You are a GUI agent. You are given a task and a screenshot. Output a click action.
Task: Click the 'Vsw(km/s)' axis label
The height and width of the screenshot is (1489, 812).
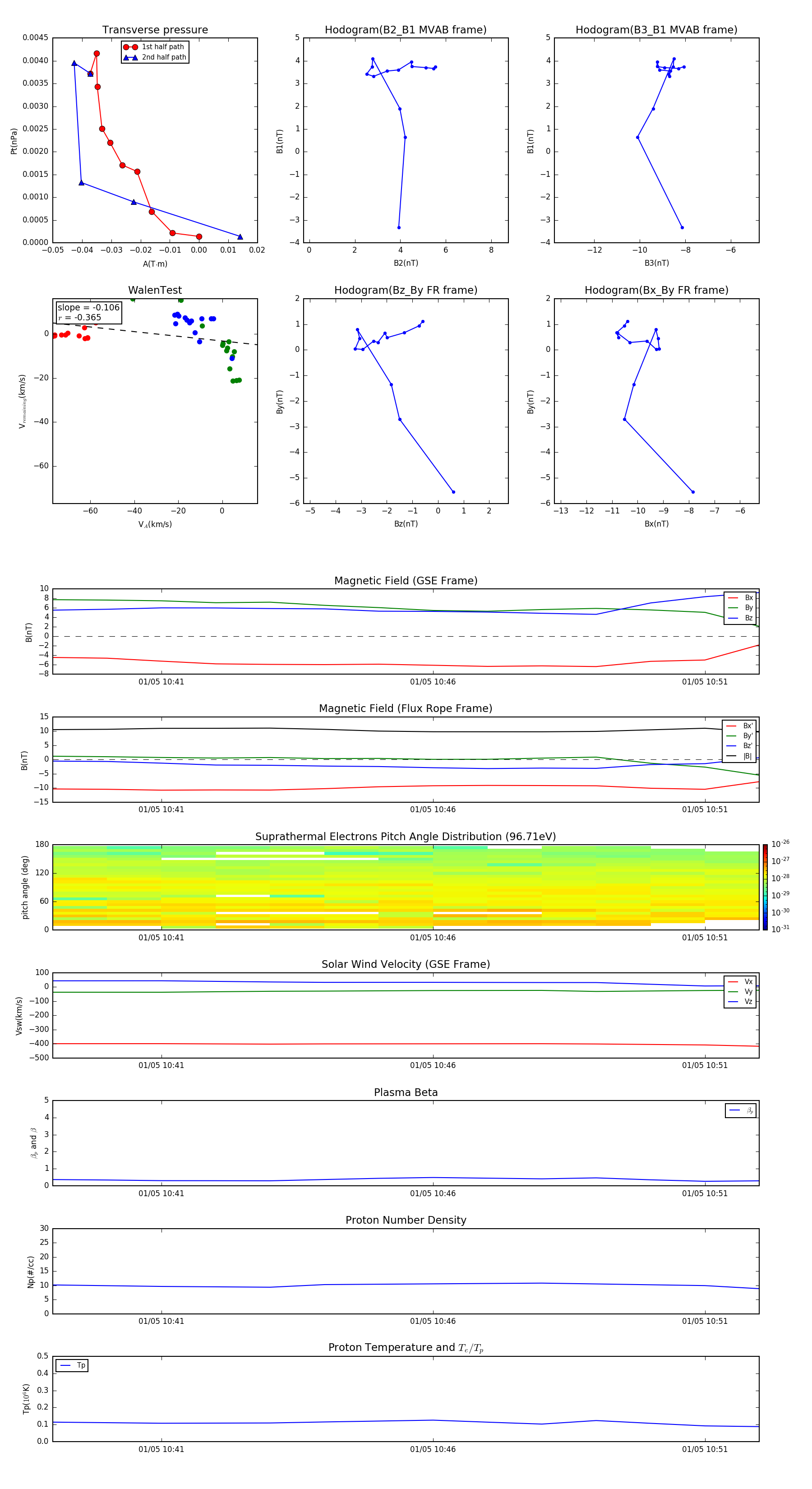click(19, 1016)
